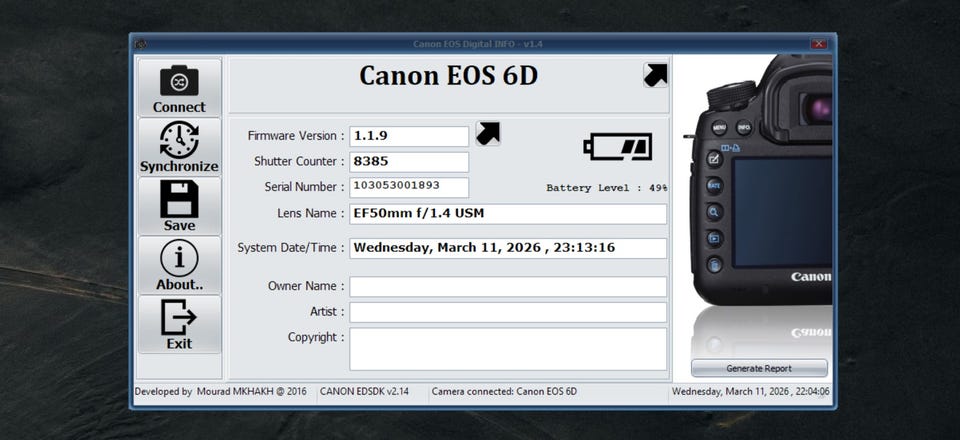Image resolution: width=960 pixels, height=440 pixels.
Task: Focus the Owner Name input field
Action: pos(508,286)
